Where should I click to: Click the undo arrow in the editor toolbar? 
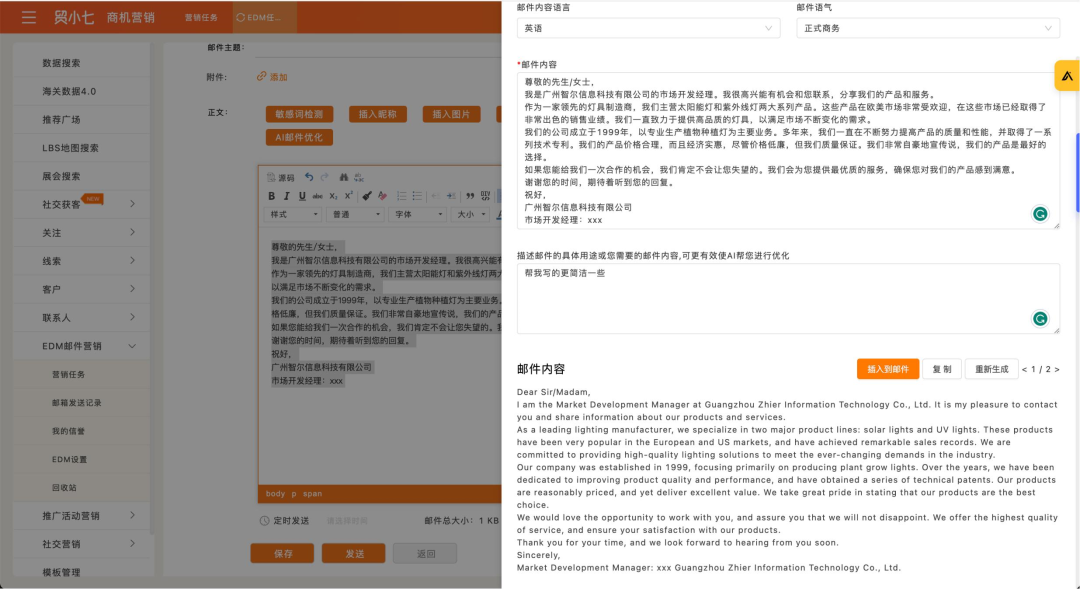pos(309,177)
